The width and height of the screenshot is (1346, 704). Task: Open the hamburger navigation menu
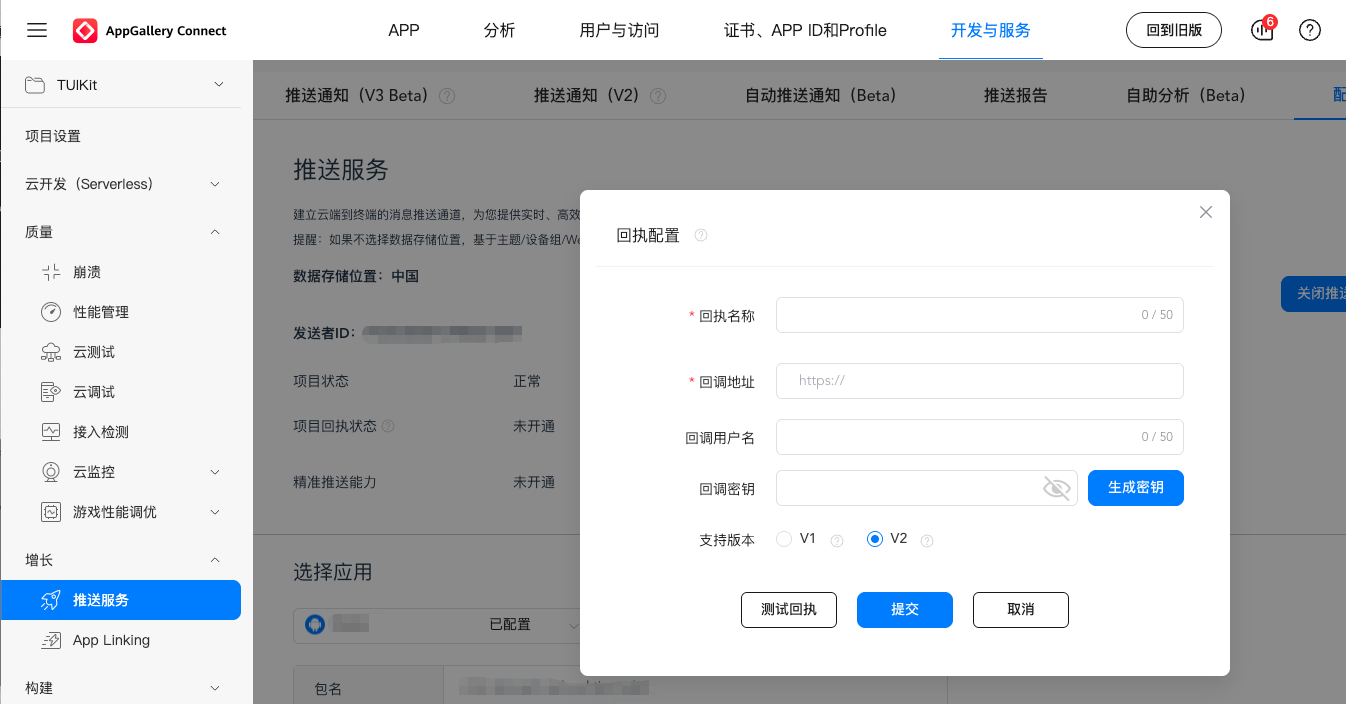(x=37, y=30)
